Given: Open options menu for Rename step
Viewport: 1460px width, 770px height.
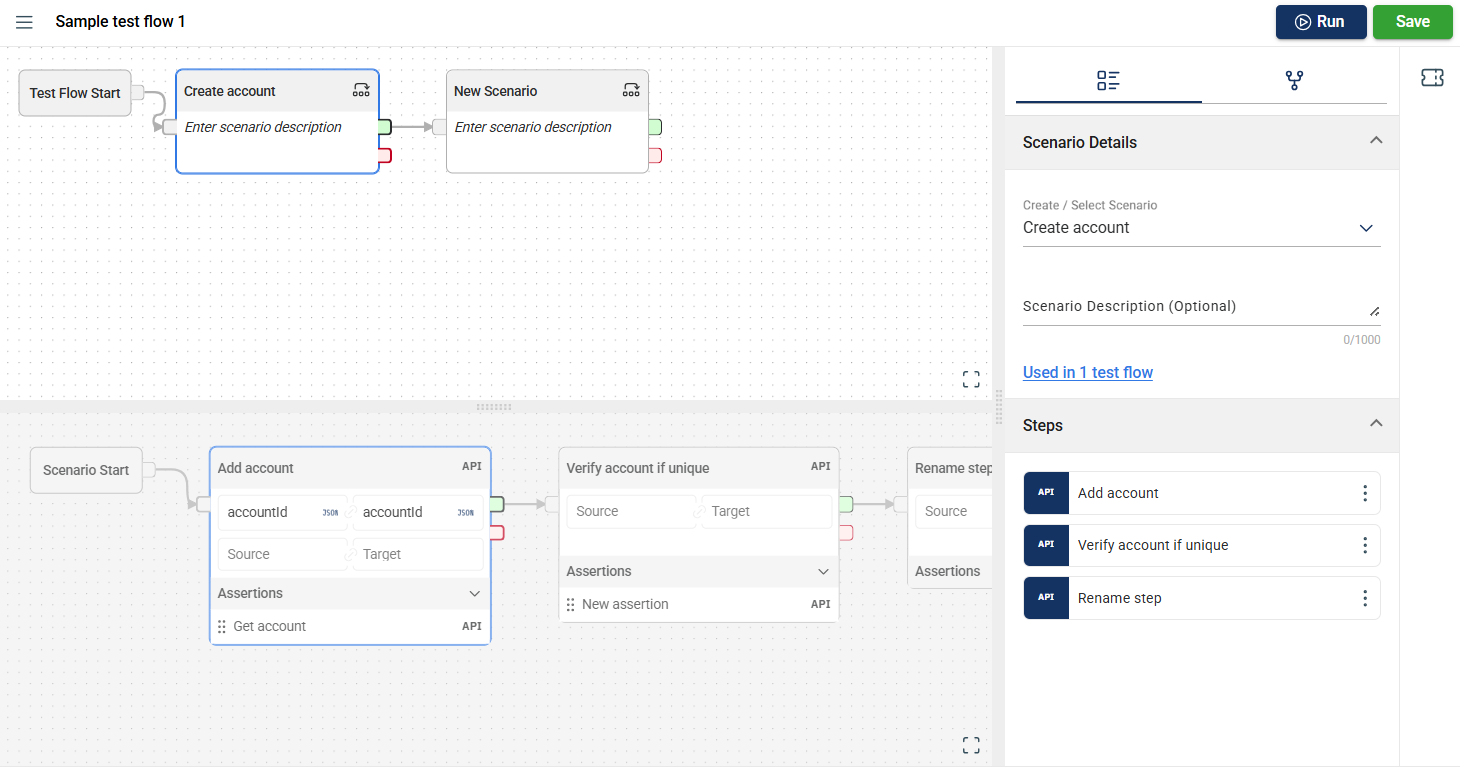Looking at the screenshot, I should click(1364, 598).
